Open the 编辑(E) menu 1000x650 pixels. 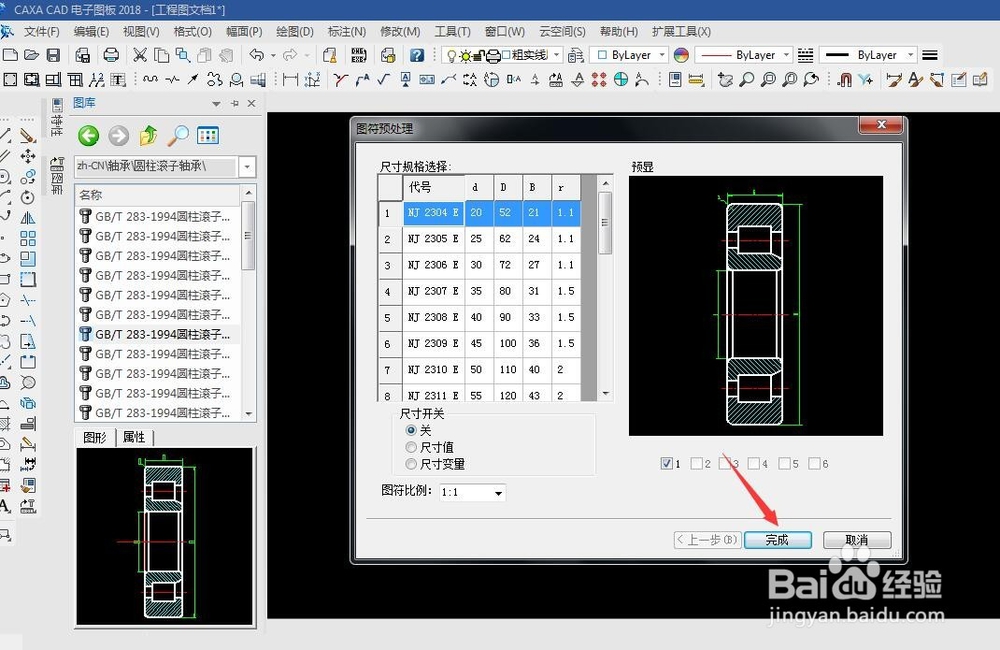pos(91,31)
